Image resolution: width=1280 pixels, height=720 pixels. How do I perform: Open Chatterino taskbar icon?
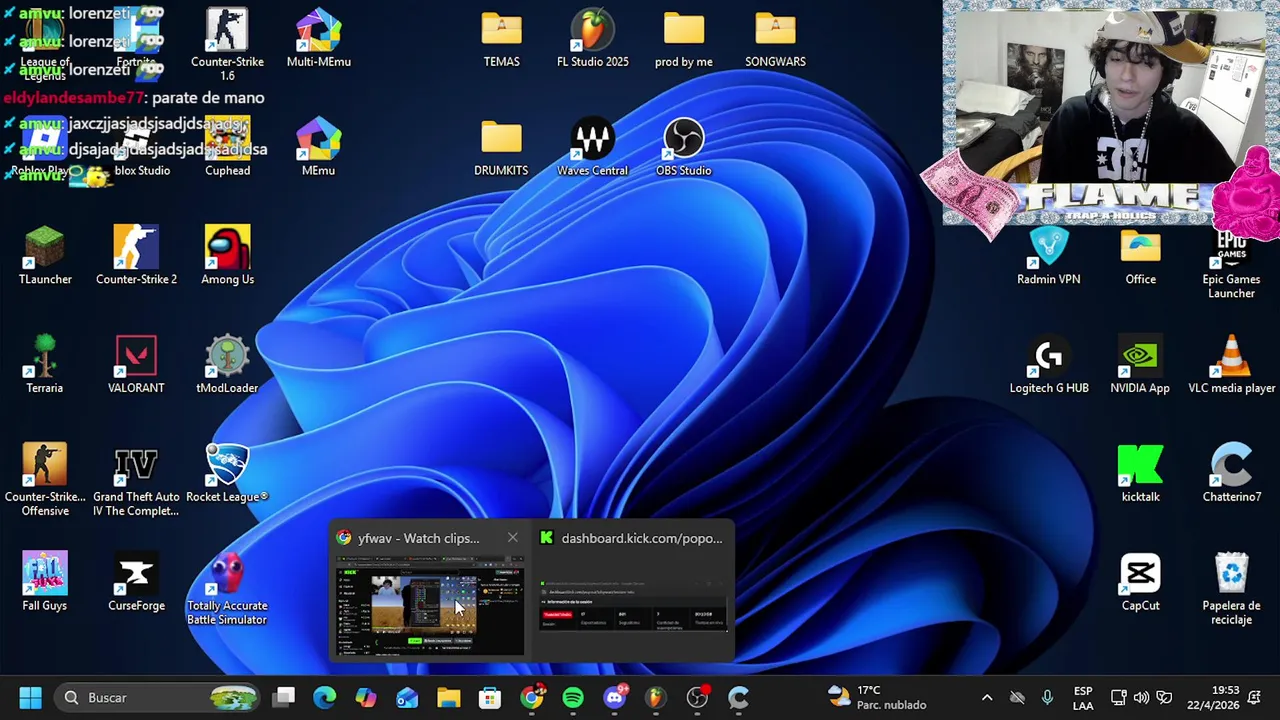(738, 698)
